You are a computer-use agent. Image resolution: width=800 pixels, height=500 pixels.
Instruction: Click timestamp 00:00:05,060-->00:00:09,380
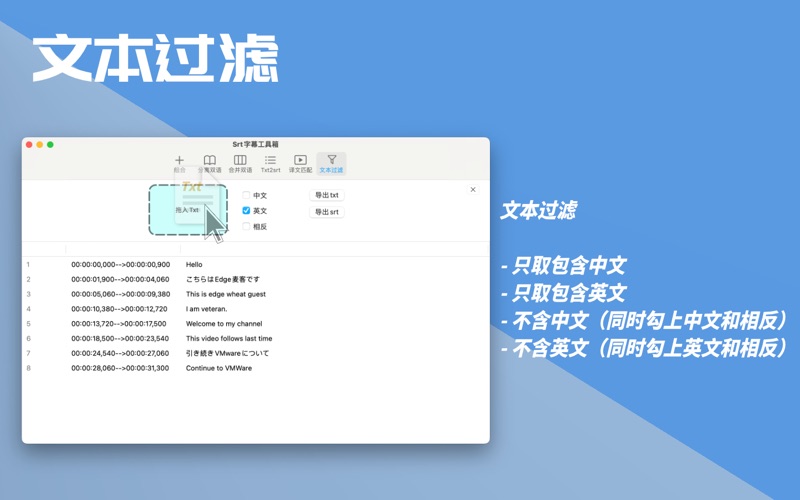[120, 294]
